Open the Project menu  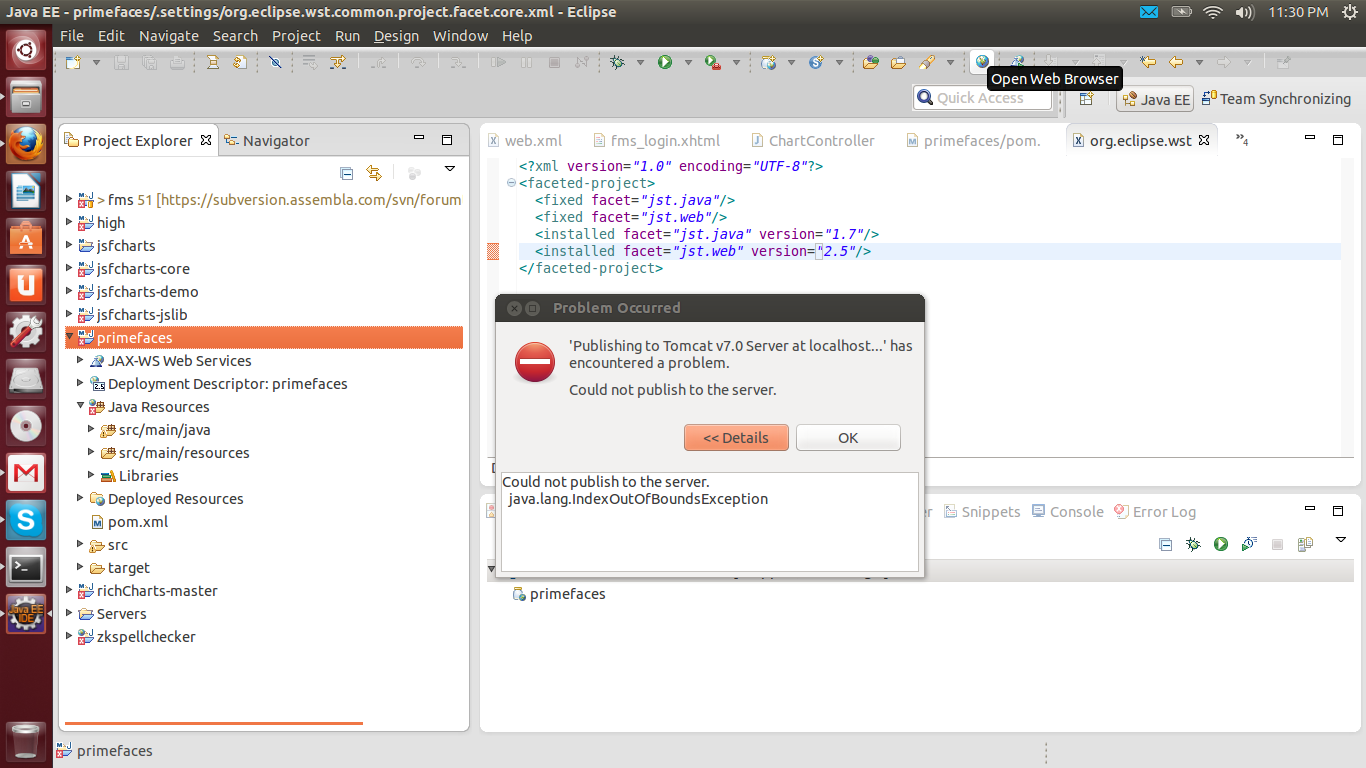(x=296, y=36)
